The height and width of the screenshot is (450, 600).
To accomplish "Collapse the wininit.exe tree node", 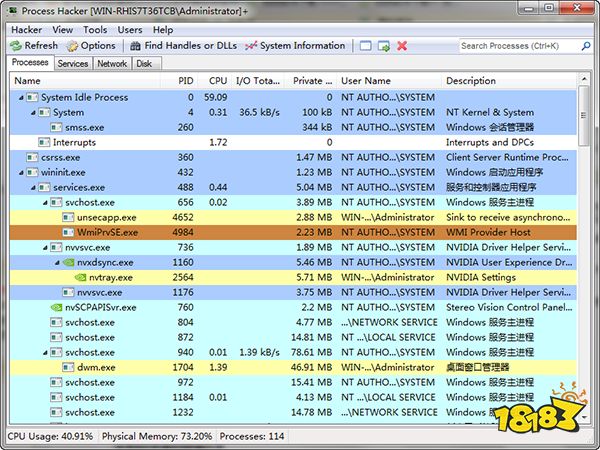I will coord(21,172).
